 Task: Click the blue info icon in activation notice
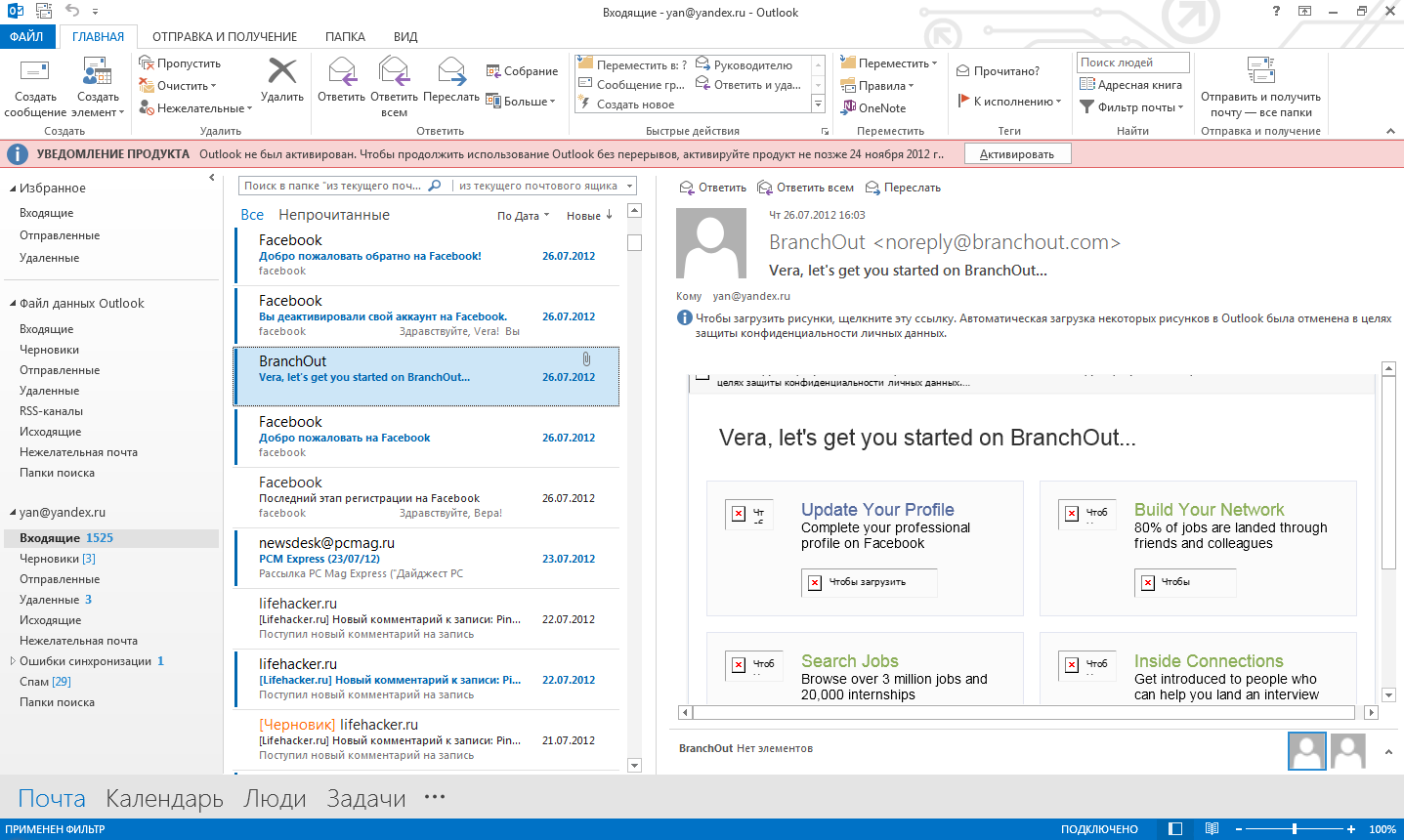tap(18, 154)
